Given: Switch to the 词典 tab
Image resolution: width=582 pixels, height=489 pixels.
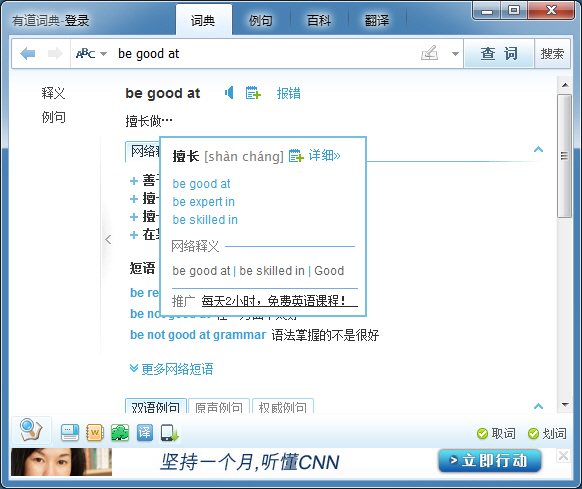Looking at the screenshot, I should [203, 20].
